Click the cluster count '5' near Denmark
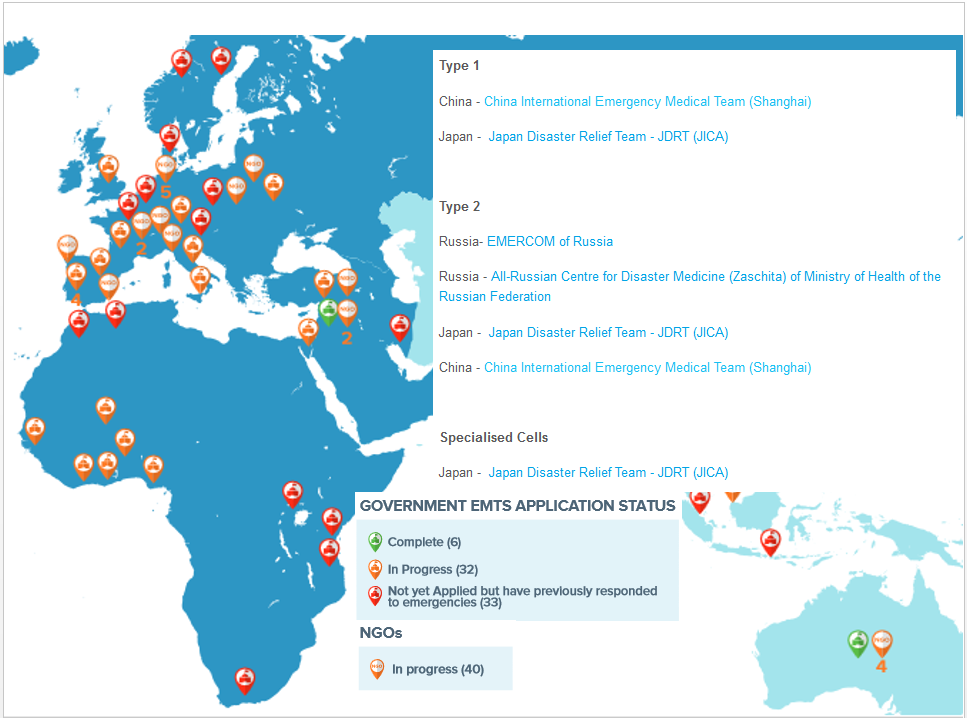 tap(165, 192)
